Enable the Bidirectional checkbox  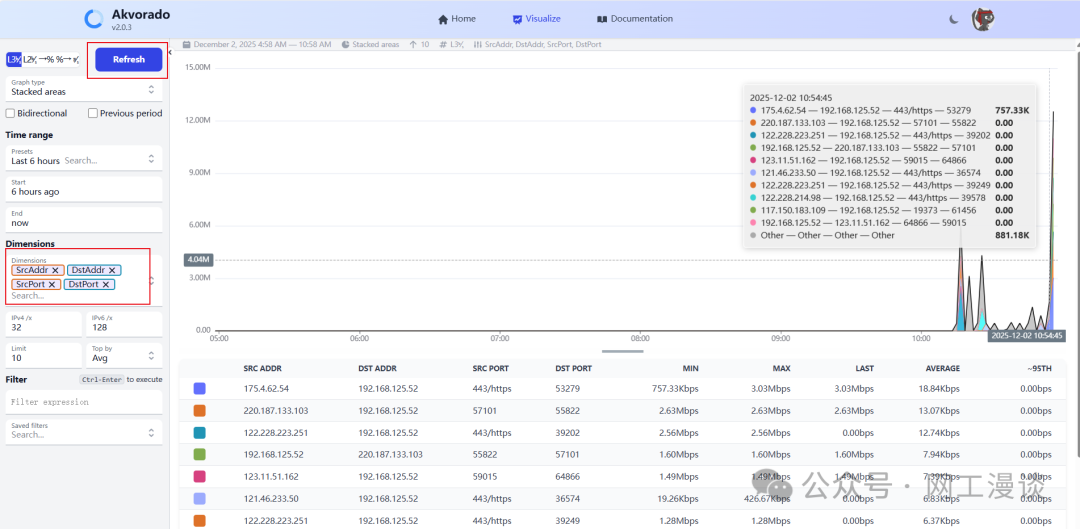[x=10, y=114]
